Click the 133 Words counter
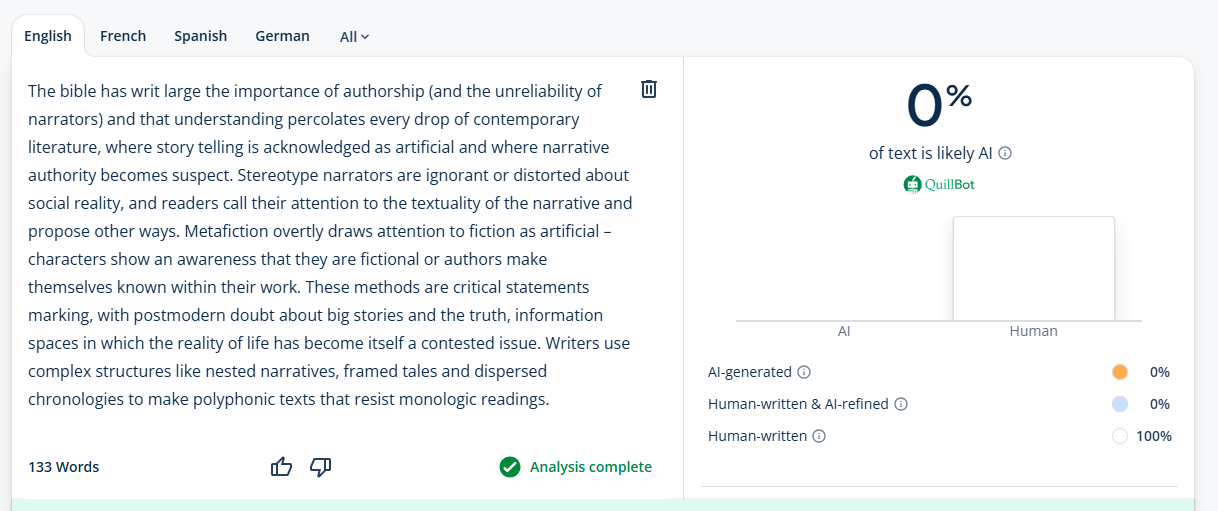The height and width of the screenshot is (511, 1218). [x=64, y=467]
